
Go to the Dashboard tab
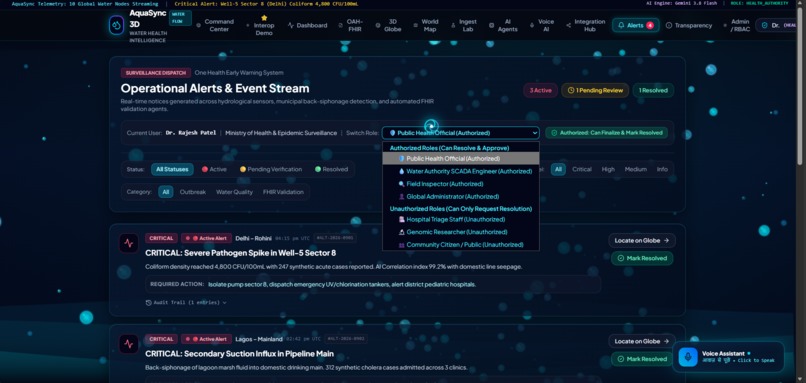coord(307,25)
